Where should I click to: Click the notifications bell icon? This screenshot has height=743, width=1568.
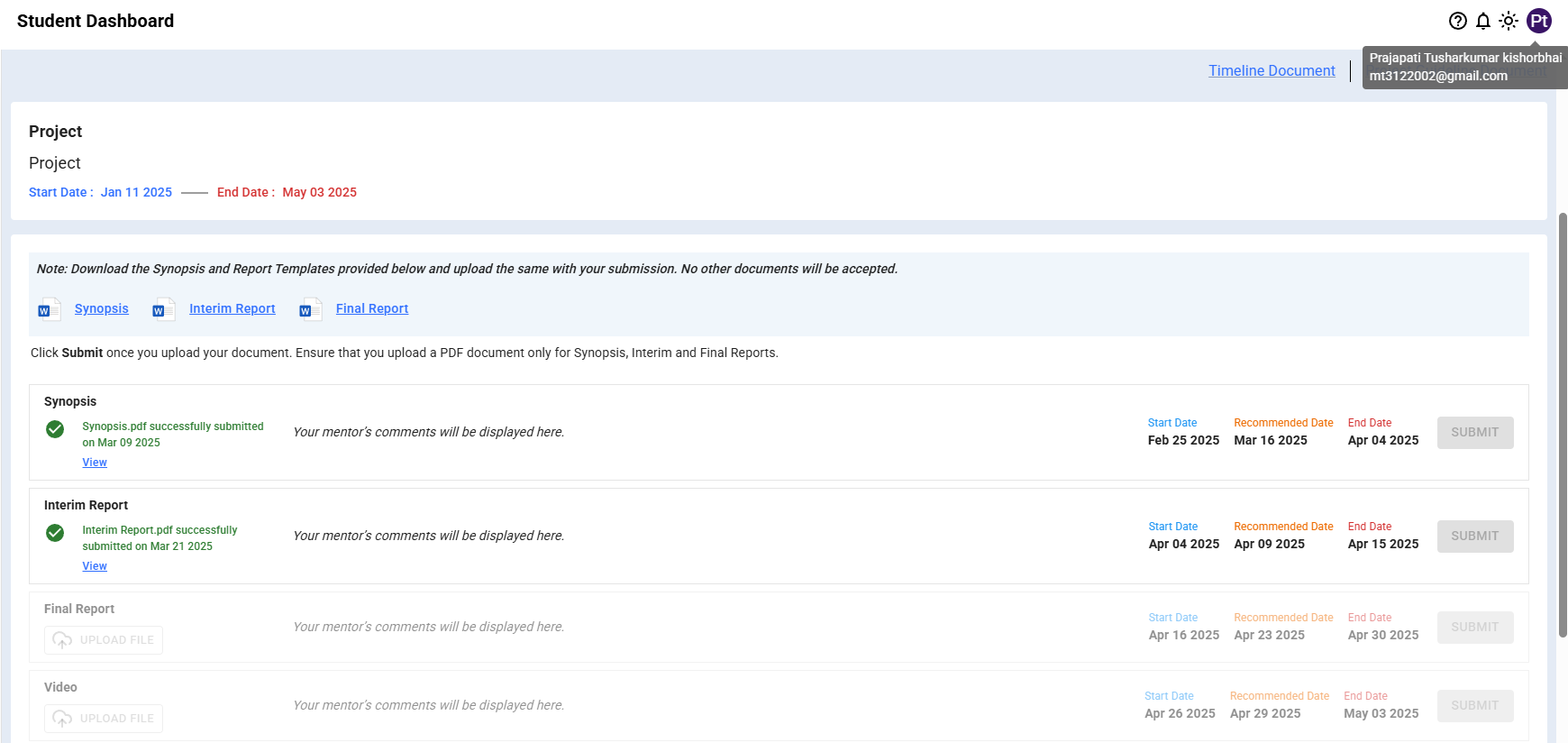1482,21
